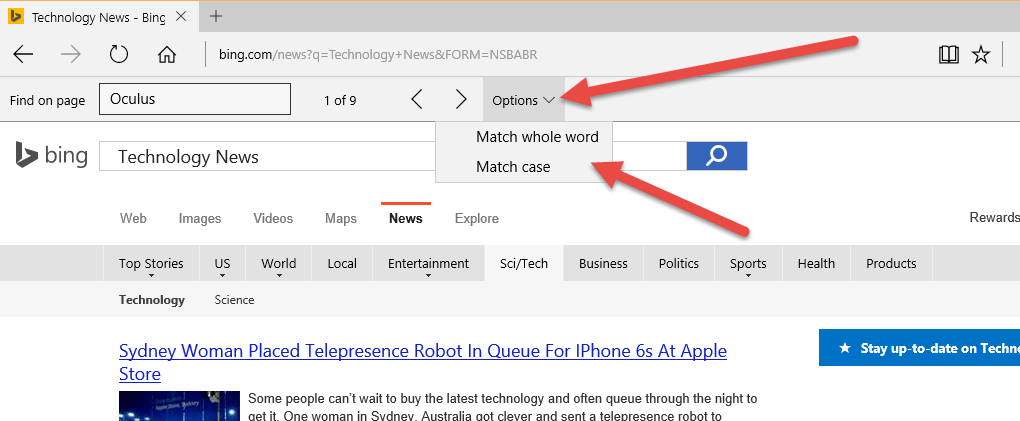
Task: Switch to Images search tab
Action: 200,219
